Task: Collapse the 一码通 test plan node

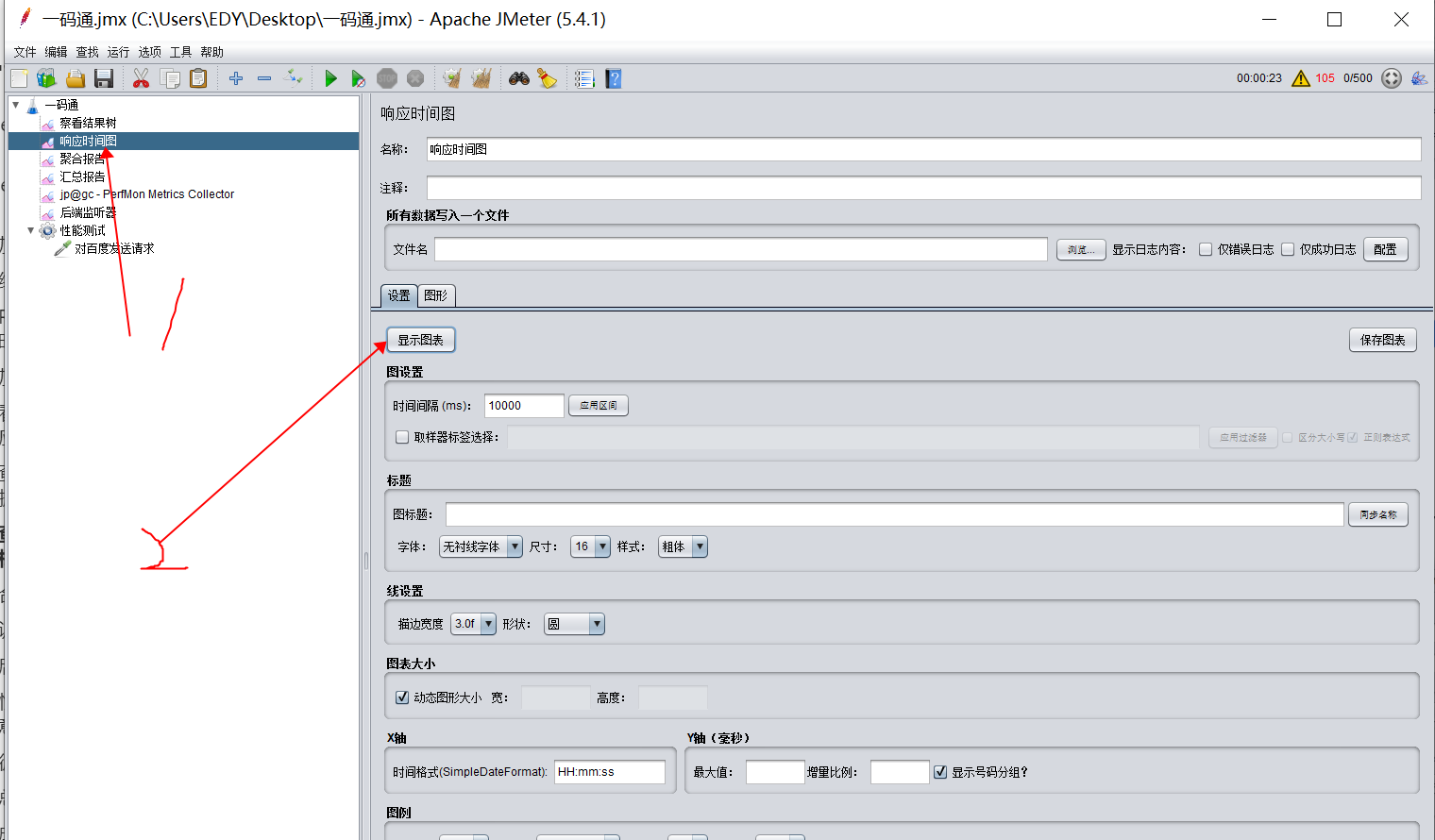Action: pos(16,105)
